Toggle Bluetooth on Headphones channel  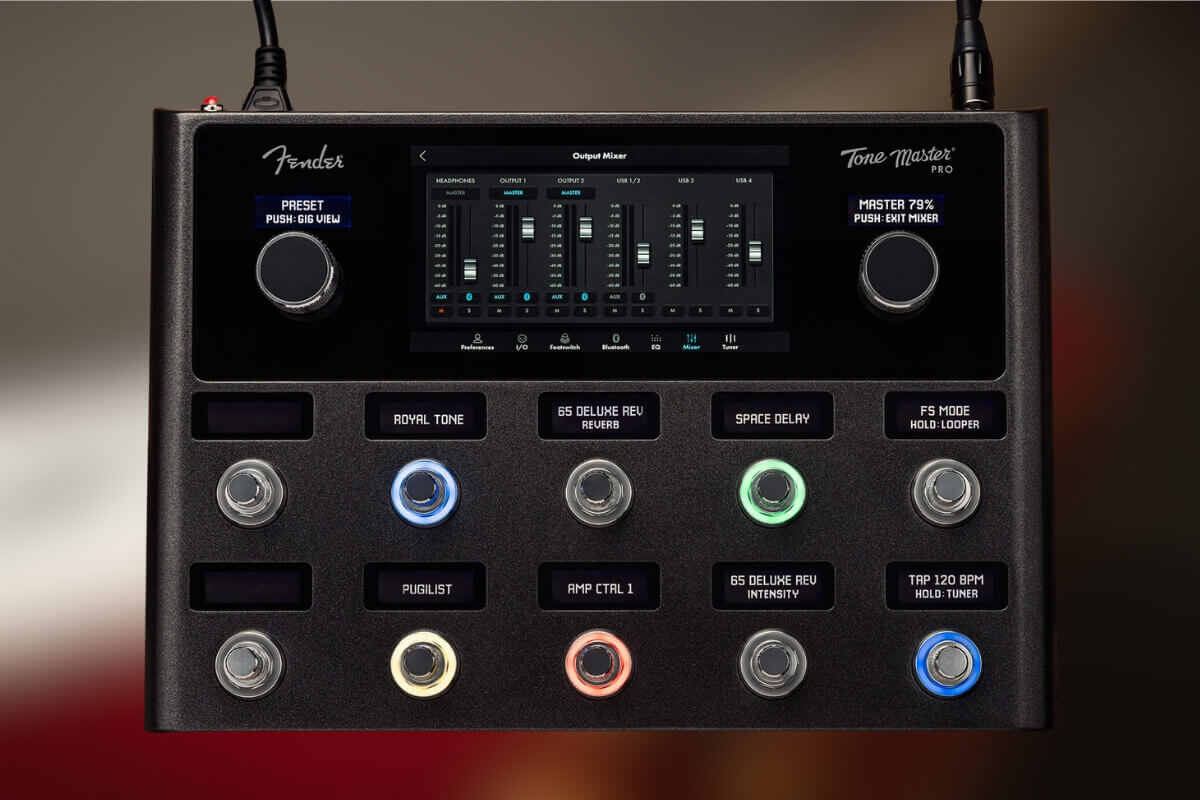click(469, 297)
